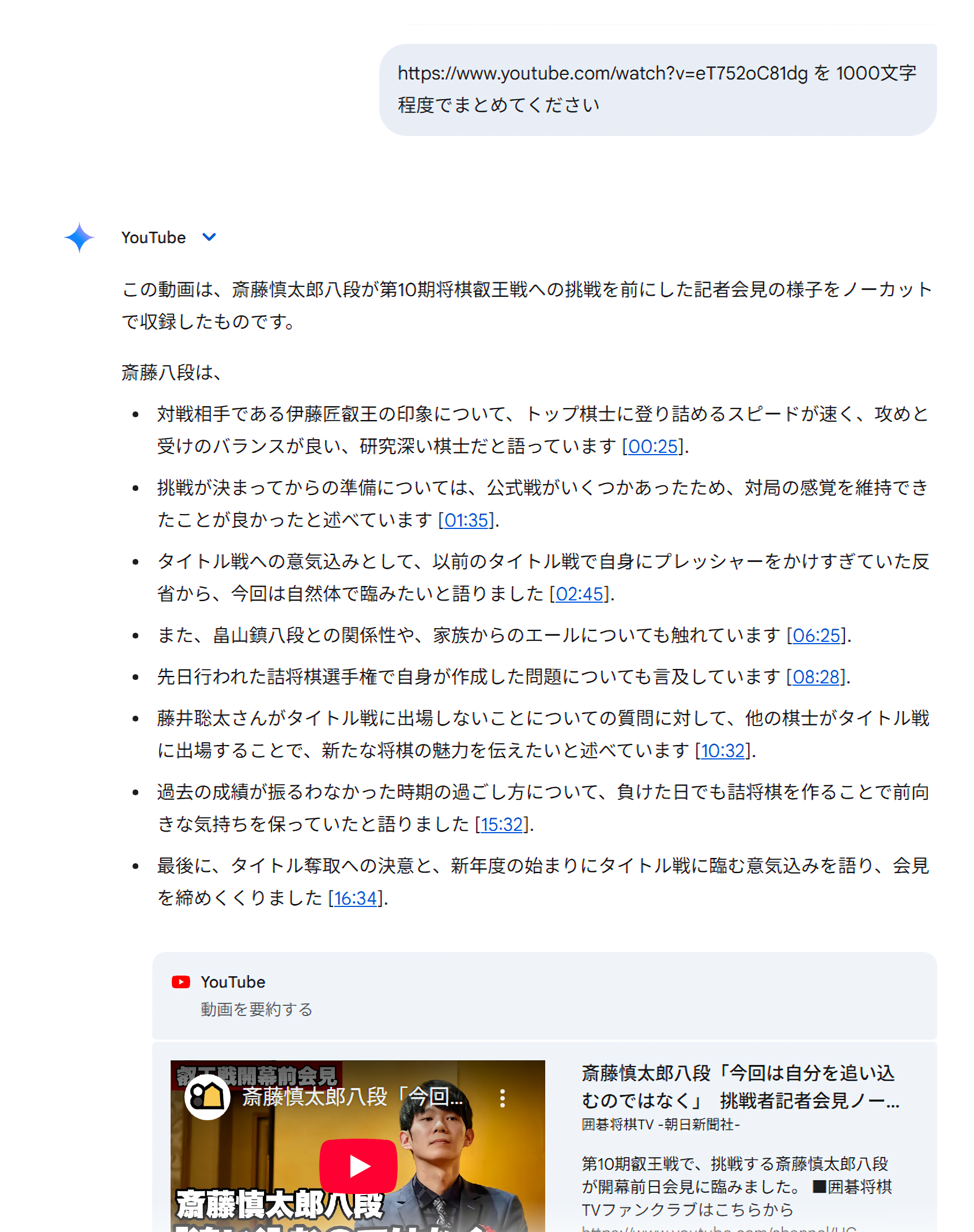974x1232 pixels.
Task: Click channel name 囲碁将棋TV -朝日新聞社-
Action: tap(660, 1124)
